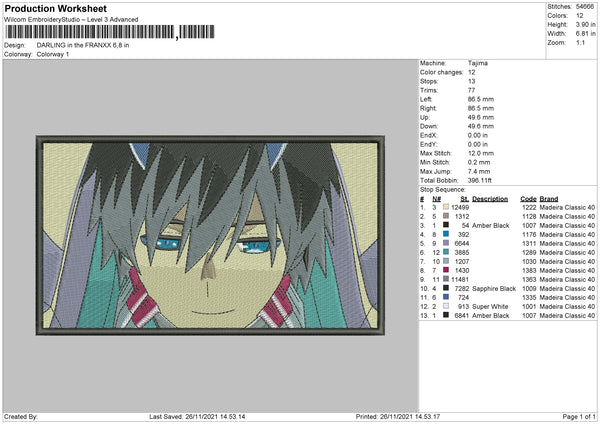Click the 'Brand' column header
This screenshot has width=600, height=424.
pyautogui.click(x=549, y=199)
